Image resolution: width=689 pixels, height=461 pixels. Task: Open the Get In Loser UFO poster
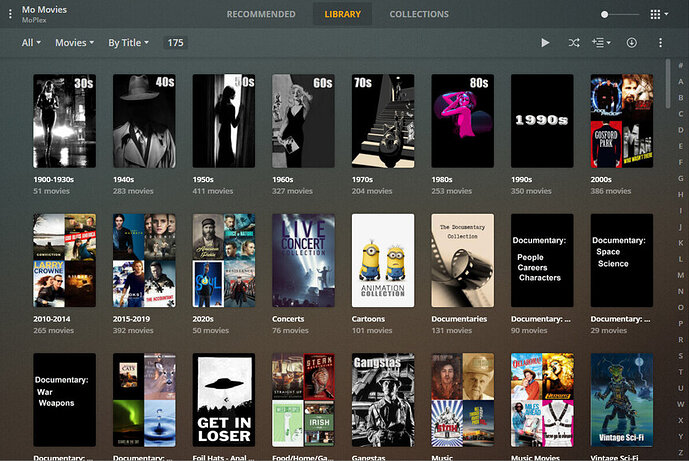click(224, 400)
